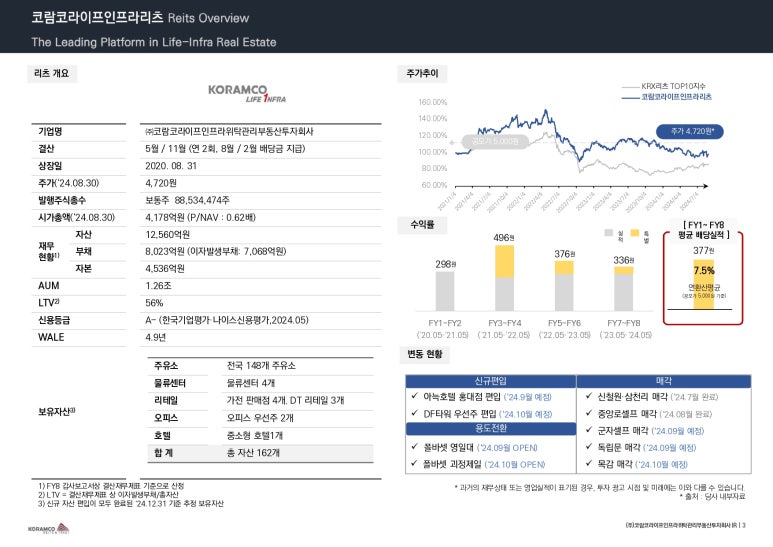Click the 주가추이 section label
Screen dimensions: 773x547
[422, 73]
